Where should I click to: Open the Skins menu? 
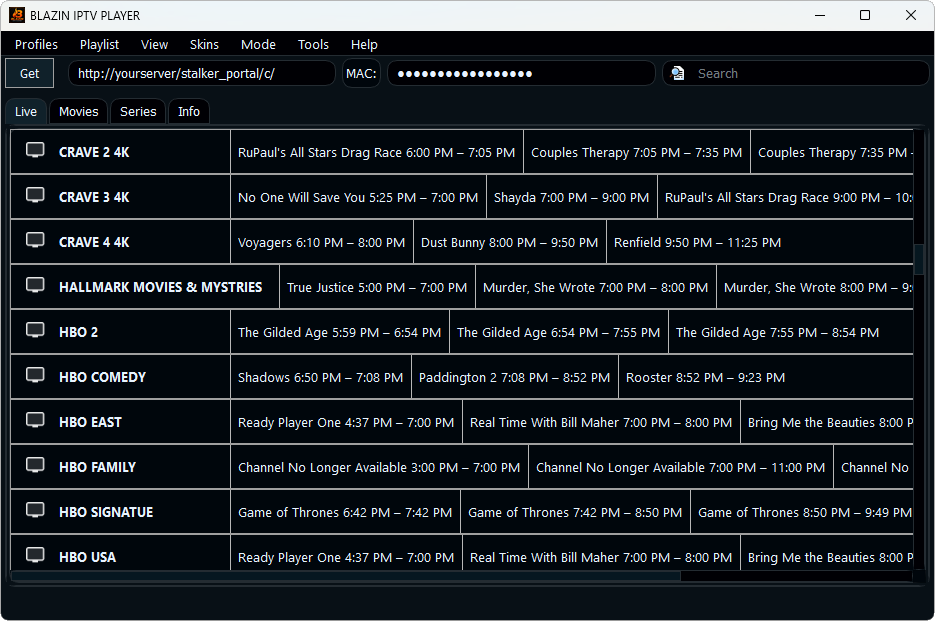[x=205, y=45]
